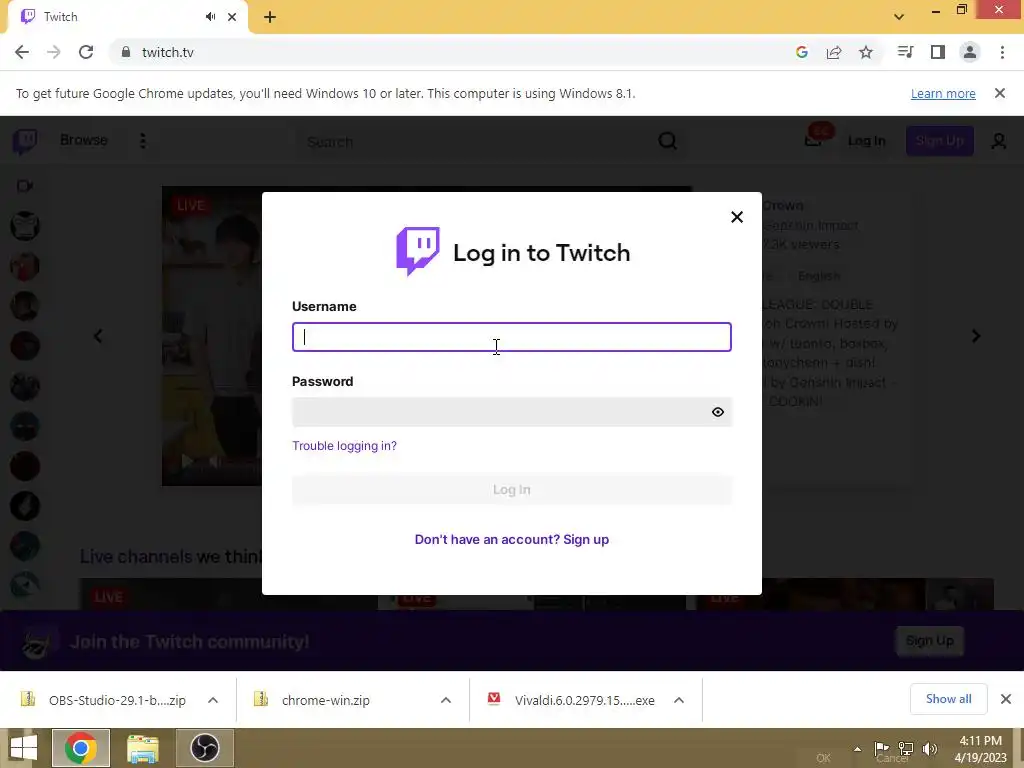Click the browser forward arrow
This screenshot has width=1024, height=768.
point(54,52)
